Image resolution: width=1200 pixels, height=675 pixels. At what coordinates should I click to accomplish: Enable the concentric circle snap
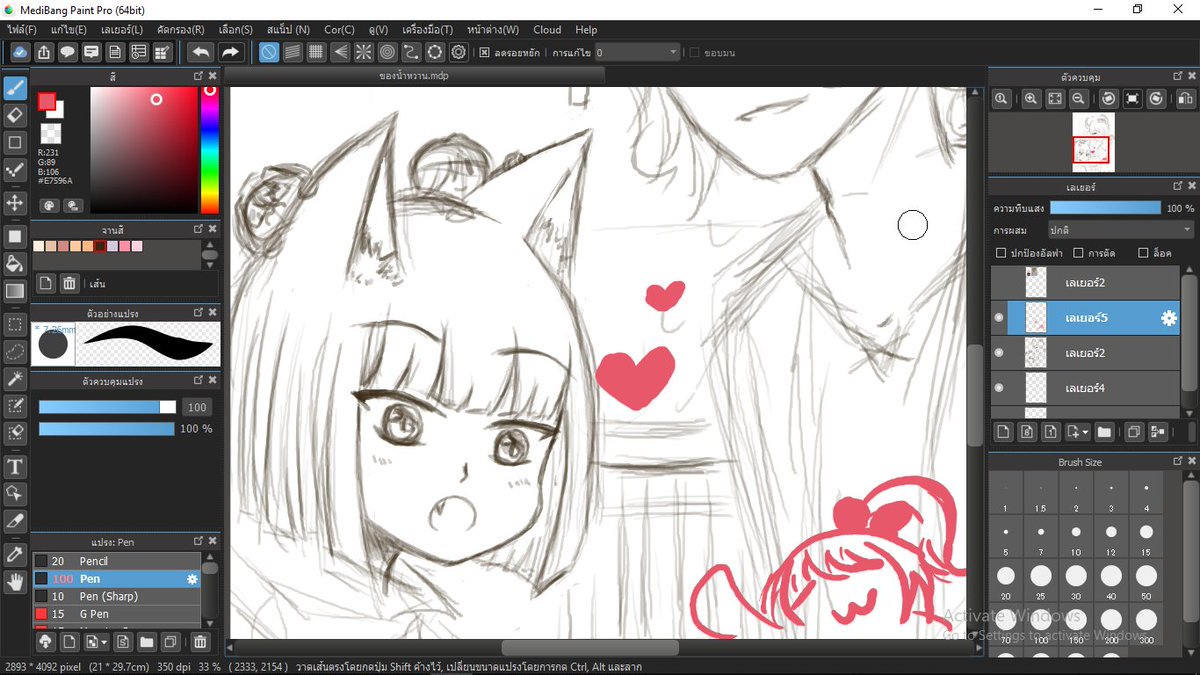388,52
